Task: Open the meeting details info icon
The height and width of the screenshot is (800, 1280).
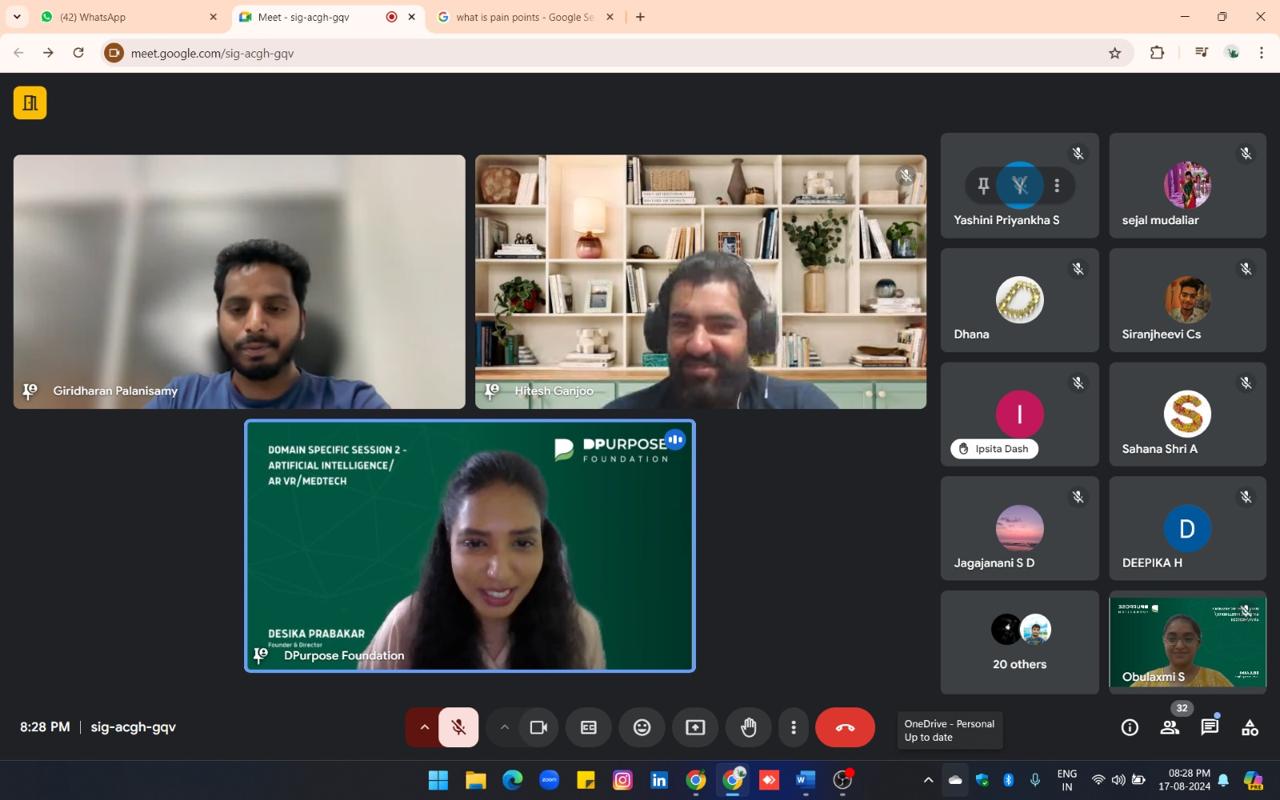Action: click(x=1130, y=728)
